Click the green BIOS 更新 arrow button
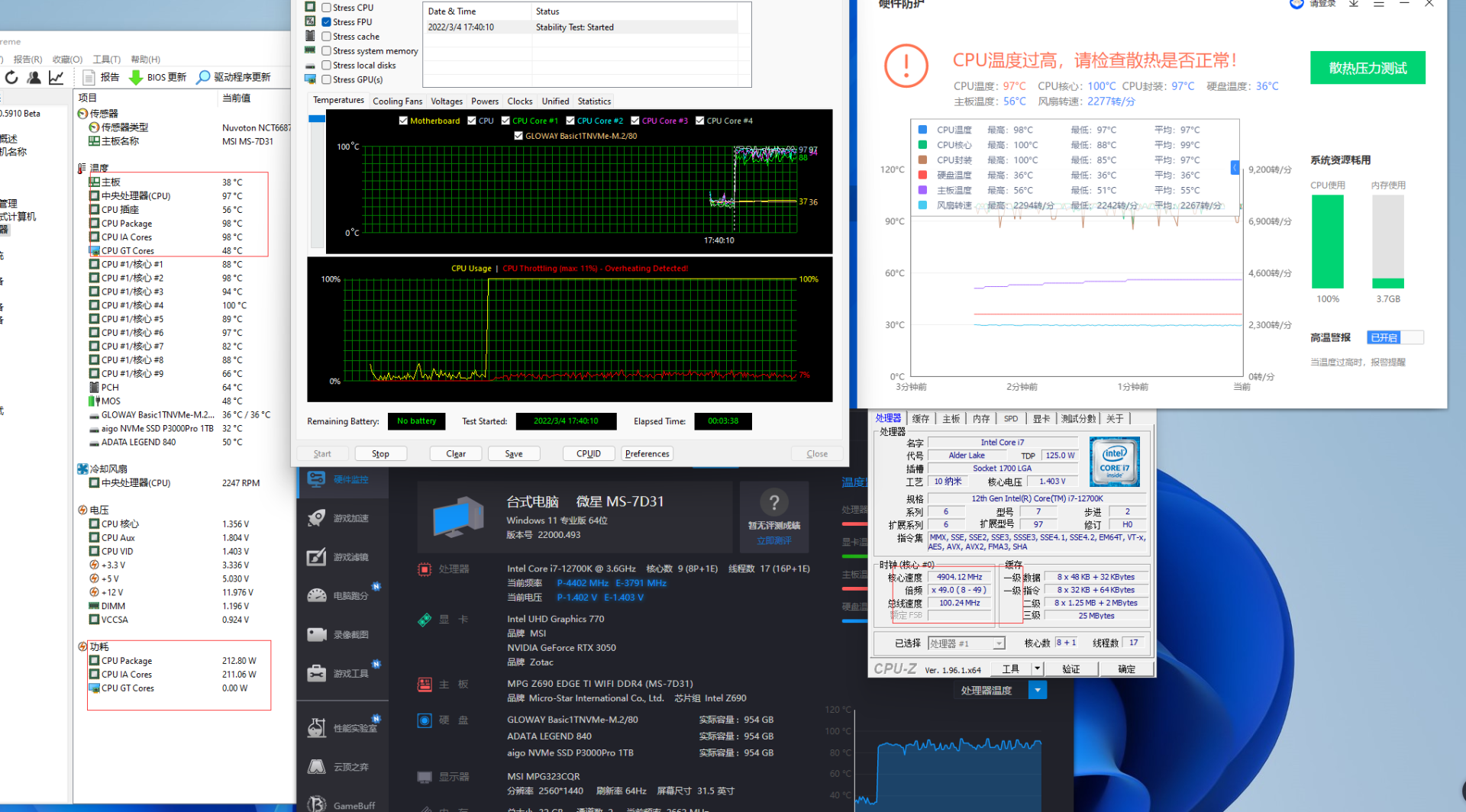The image size is (1466, 812). tap(158, 77)
